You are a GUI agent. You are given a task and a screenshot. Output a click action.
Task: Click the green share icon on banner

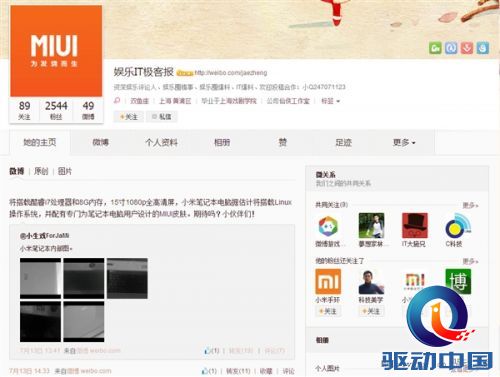(435, 48)
